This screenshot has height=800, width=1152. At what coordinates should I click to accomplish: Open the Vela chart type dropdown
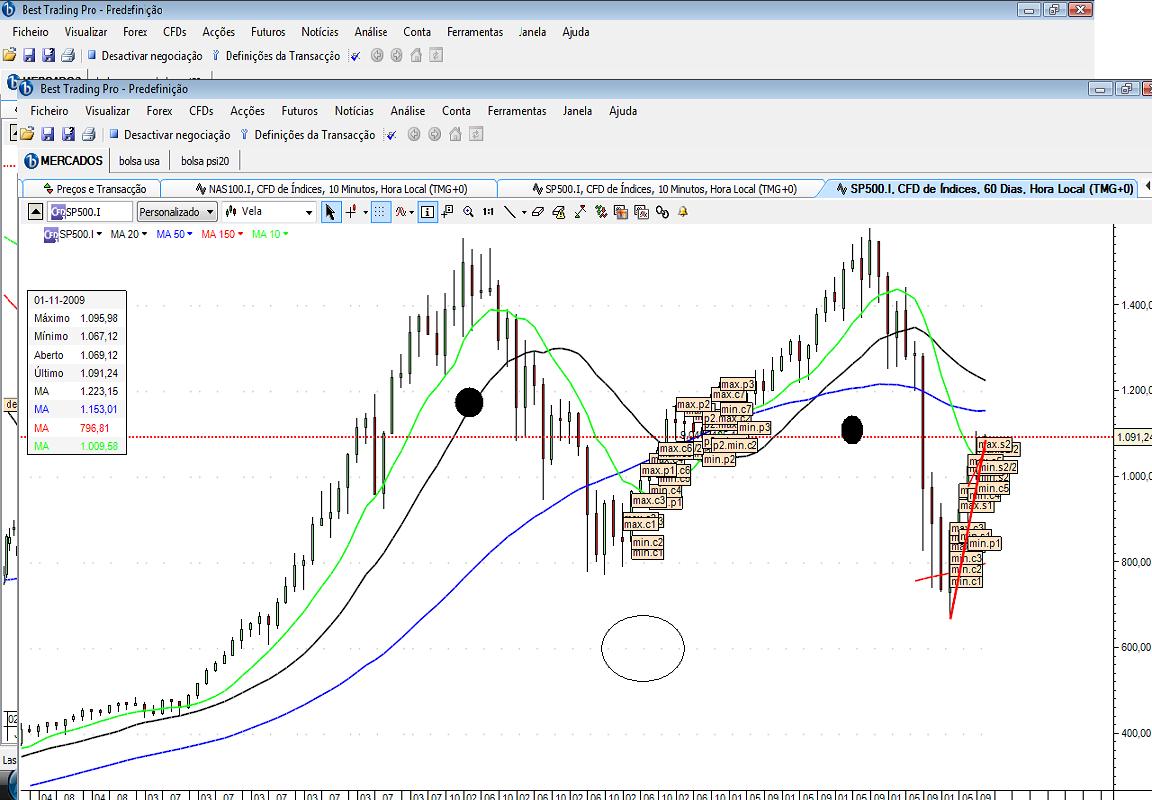[269, 212]
